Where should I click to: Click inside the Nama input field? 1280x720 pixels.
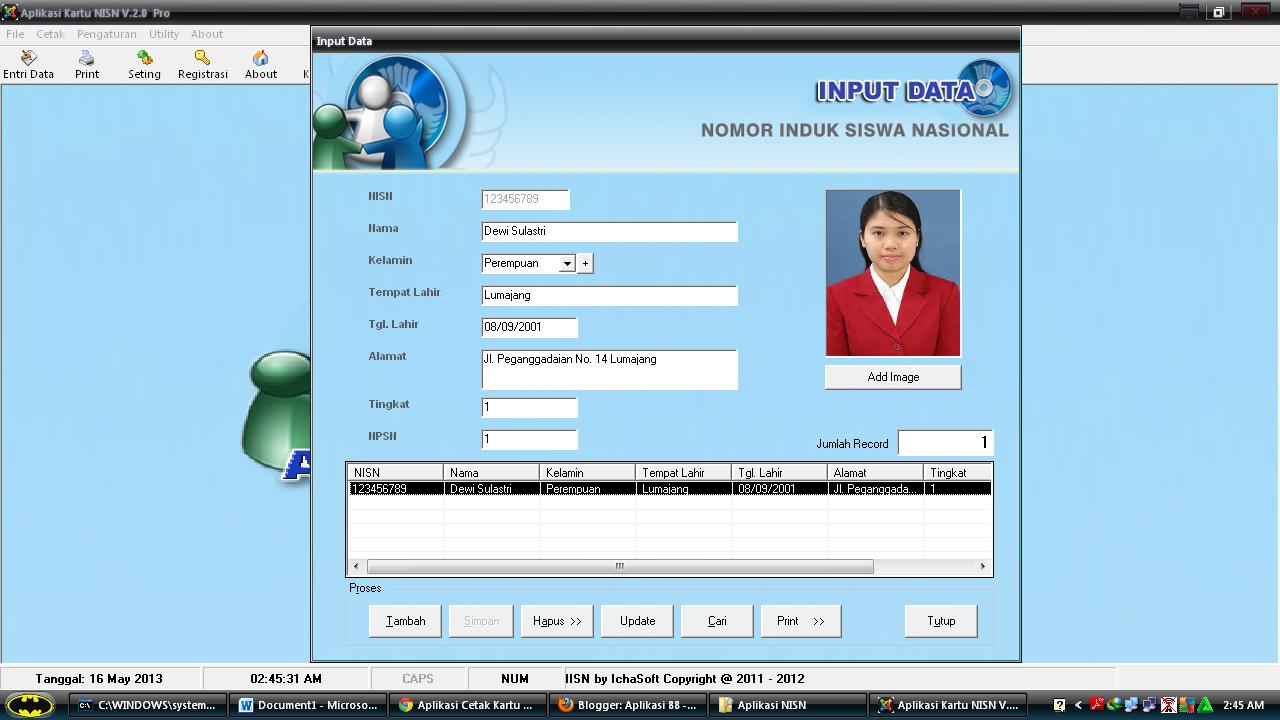608,231
